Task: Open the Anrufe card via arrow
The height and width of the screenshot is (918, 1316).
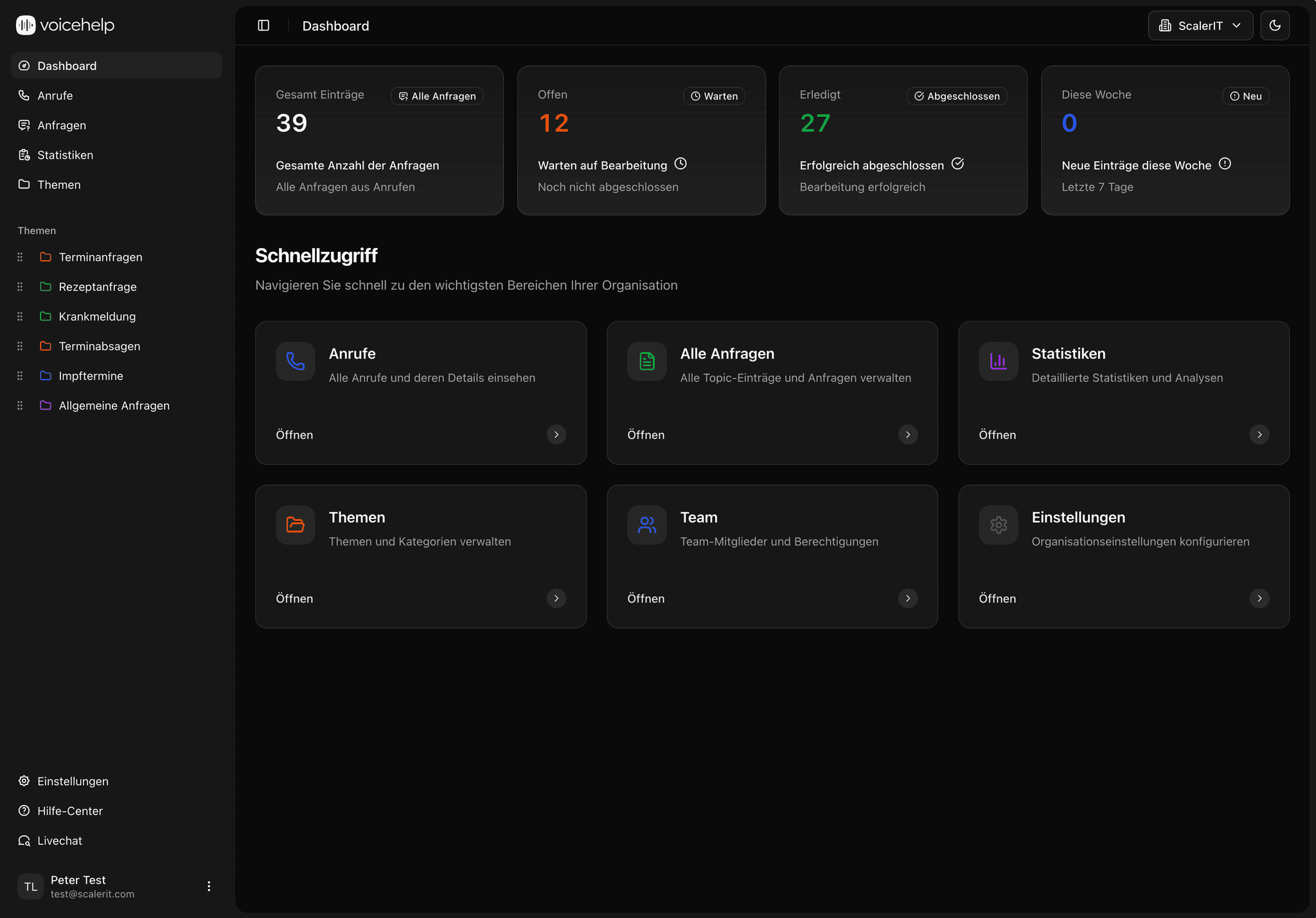Action: (x=556, y=435)
